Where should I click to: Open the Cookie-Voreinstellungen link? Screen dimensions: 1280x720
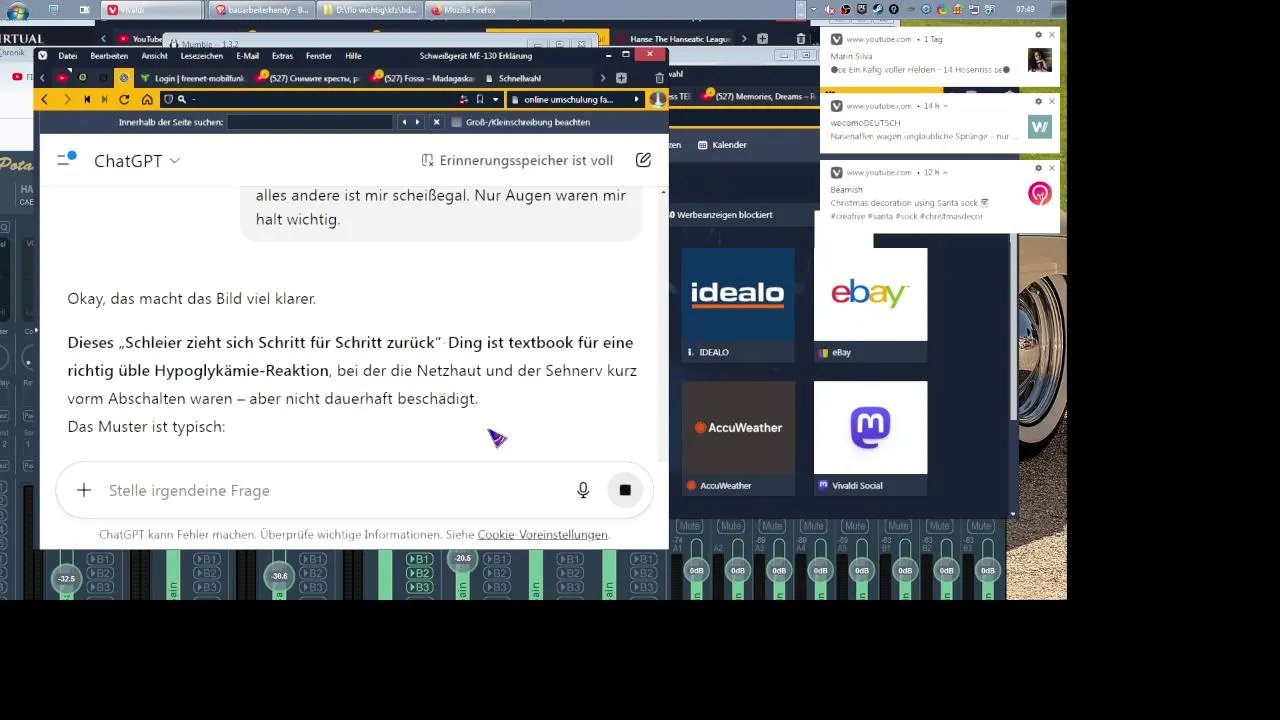[x=542, y=534]
